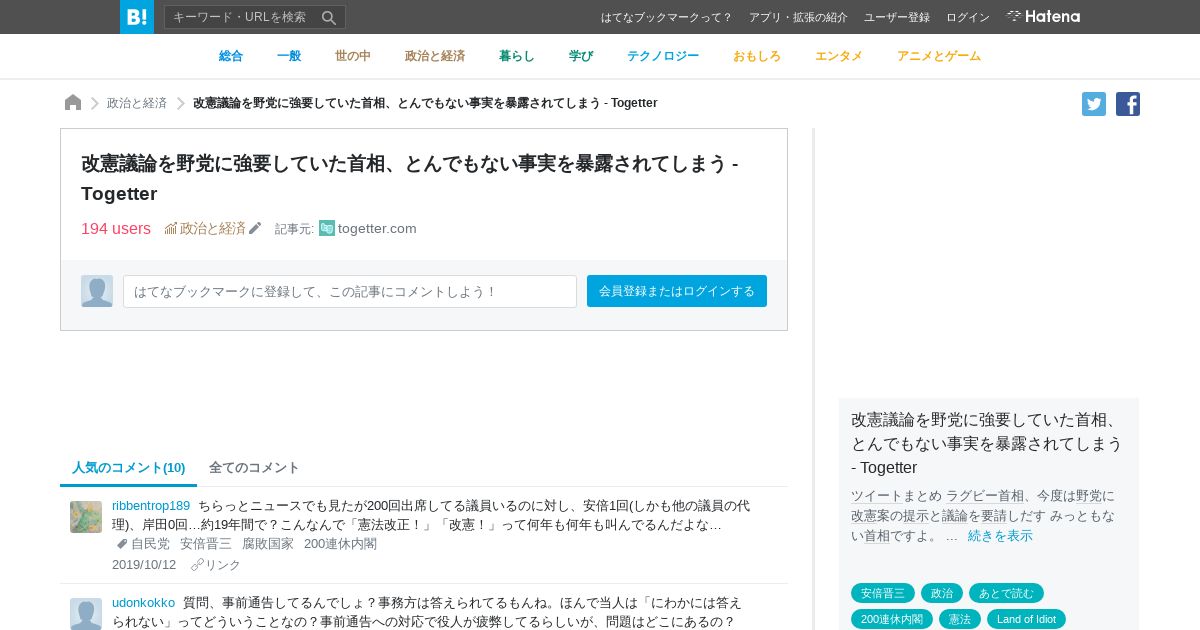Select 一般 category in navigation
The image size is (1200, 630).
pyautogui.click(x=289, y=56)
